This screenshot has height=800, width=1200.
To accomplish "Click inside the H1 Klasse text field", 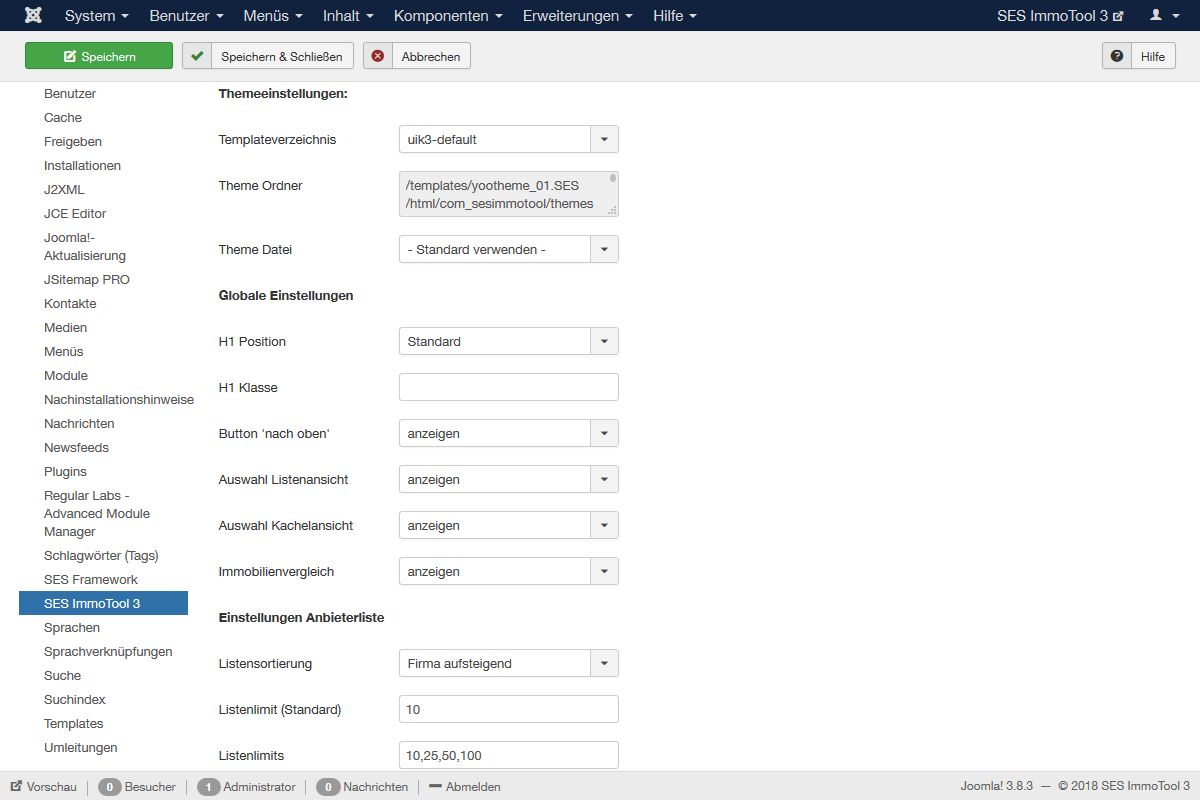I will [508, 388].
